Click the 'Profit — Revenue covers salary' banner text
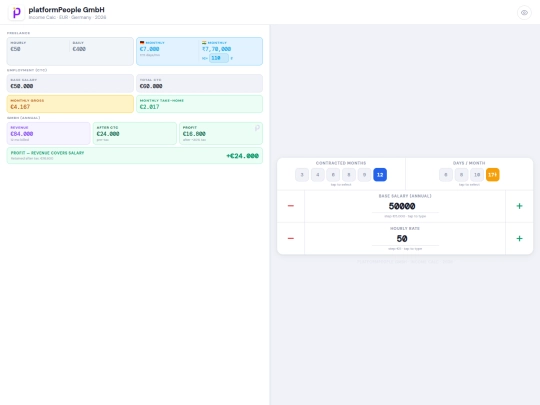Screen dimensions: 540x405 [x=48, y=153]
